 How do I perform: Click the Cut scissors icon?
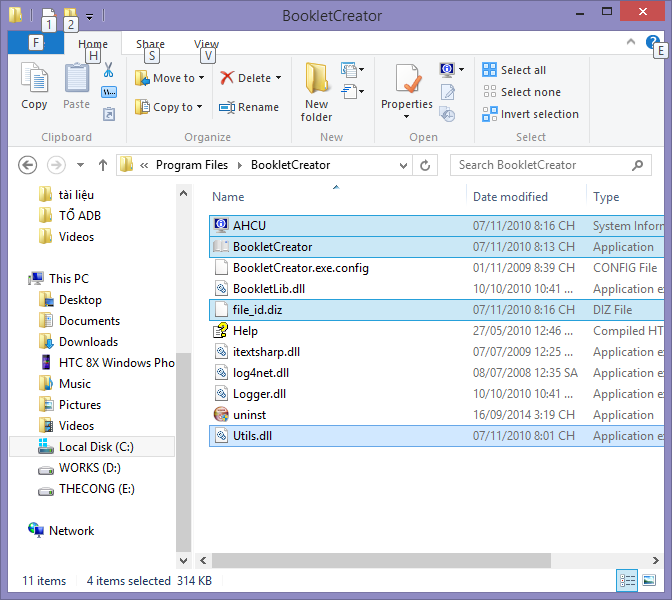(108, 69)
